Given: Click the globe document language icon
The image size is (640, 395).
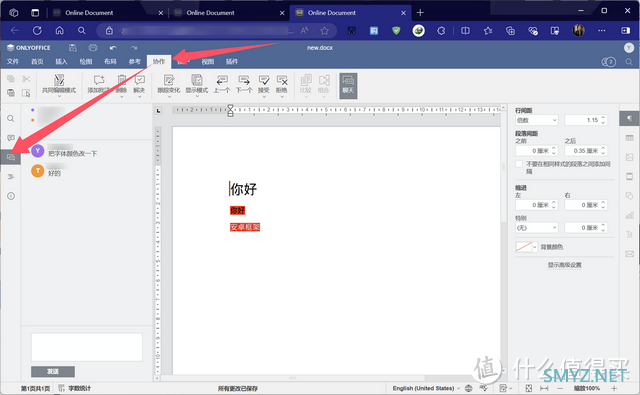Looking at the screenshot, I should tap(469, 388).
